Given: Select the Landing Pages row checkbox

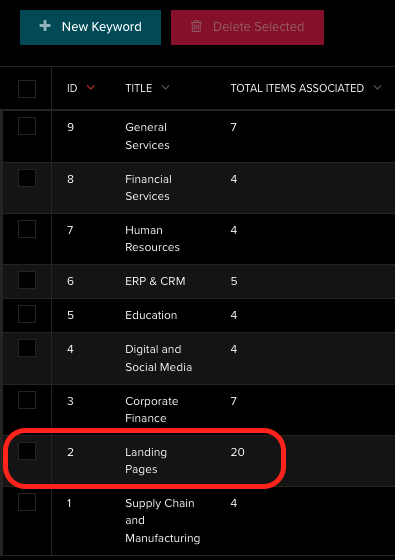Looking at the screenshot, I should click(x=27, y=451).
